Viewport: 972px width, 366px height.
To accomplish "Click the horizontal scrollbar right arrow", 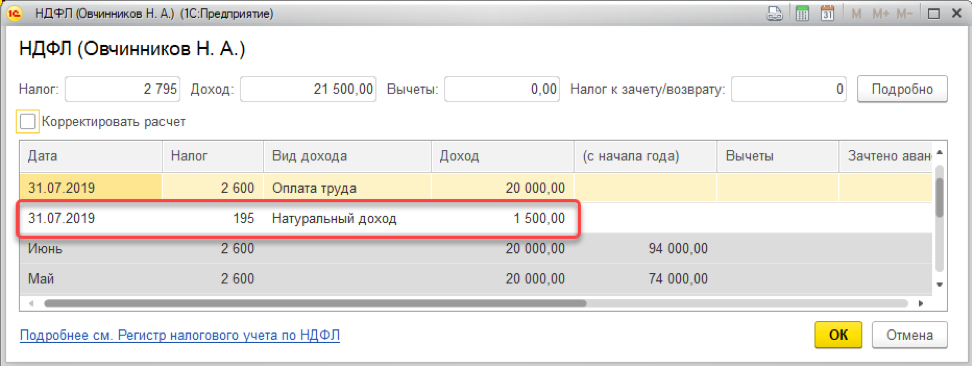I will [x=921, y=304].
